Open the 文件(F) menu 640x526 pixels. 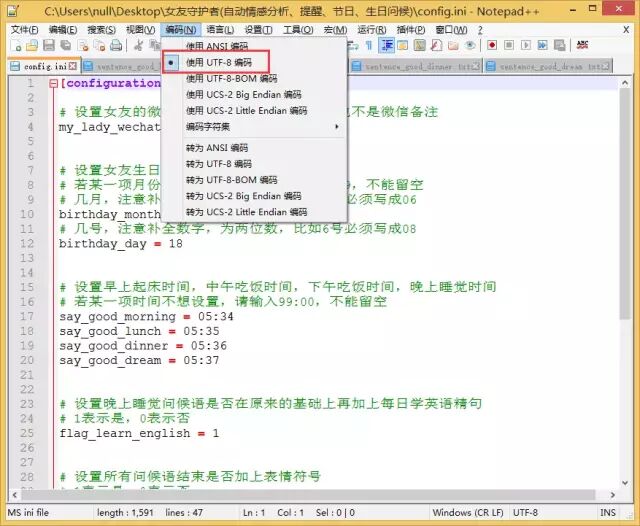(x=24, y=30)
